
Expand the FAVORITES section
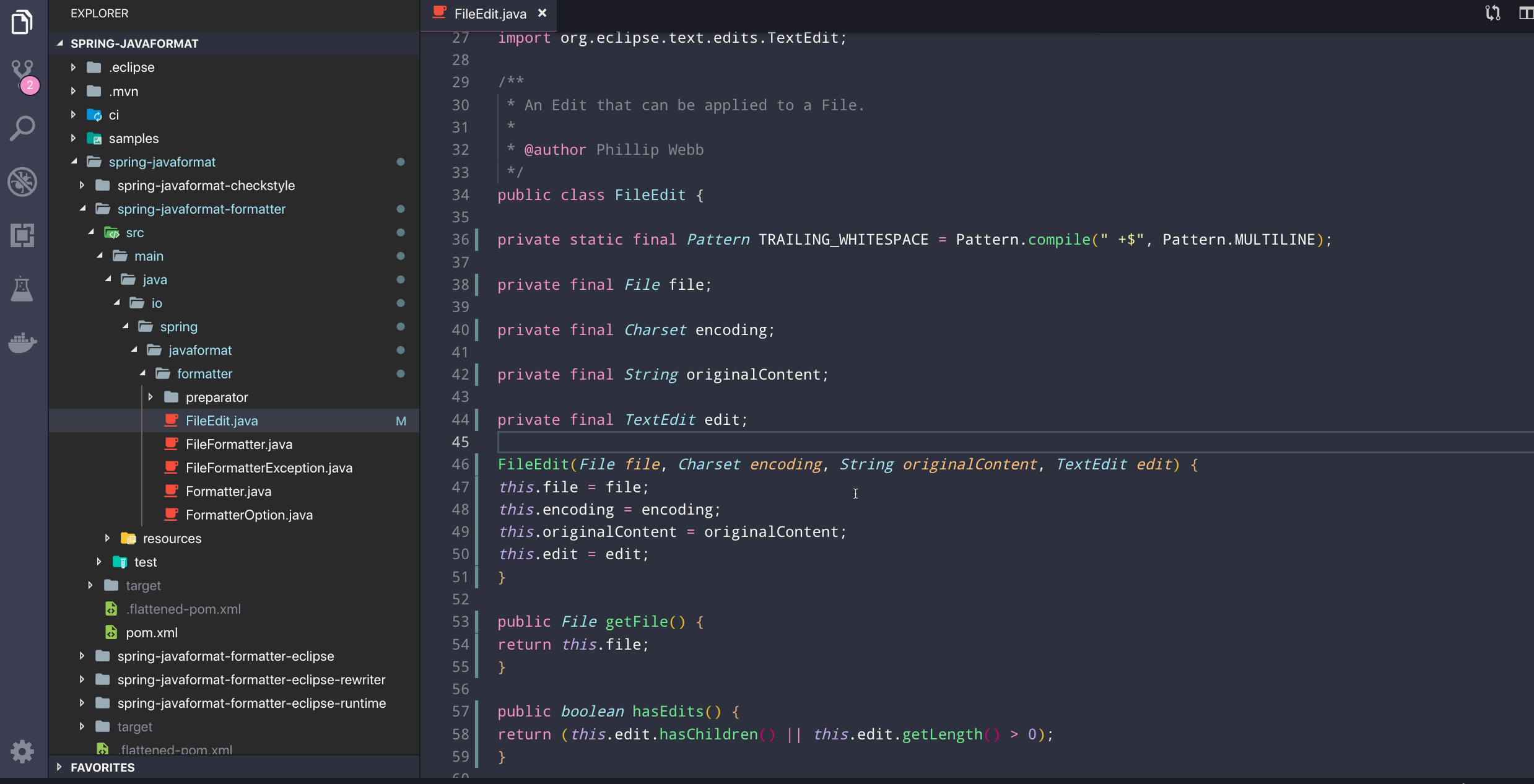click(102, 767)
